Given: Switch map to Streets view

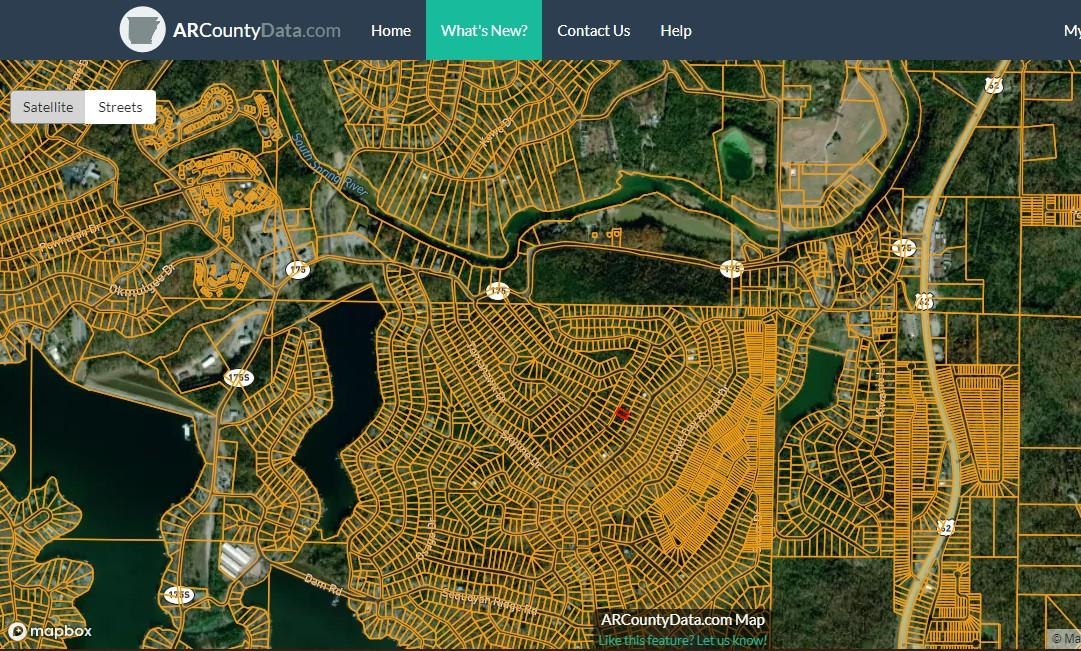Looking at the screenshot, I should (120, 107).
